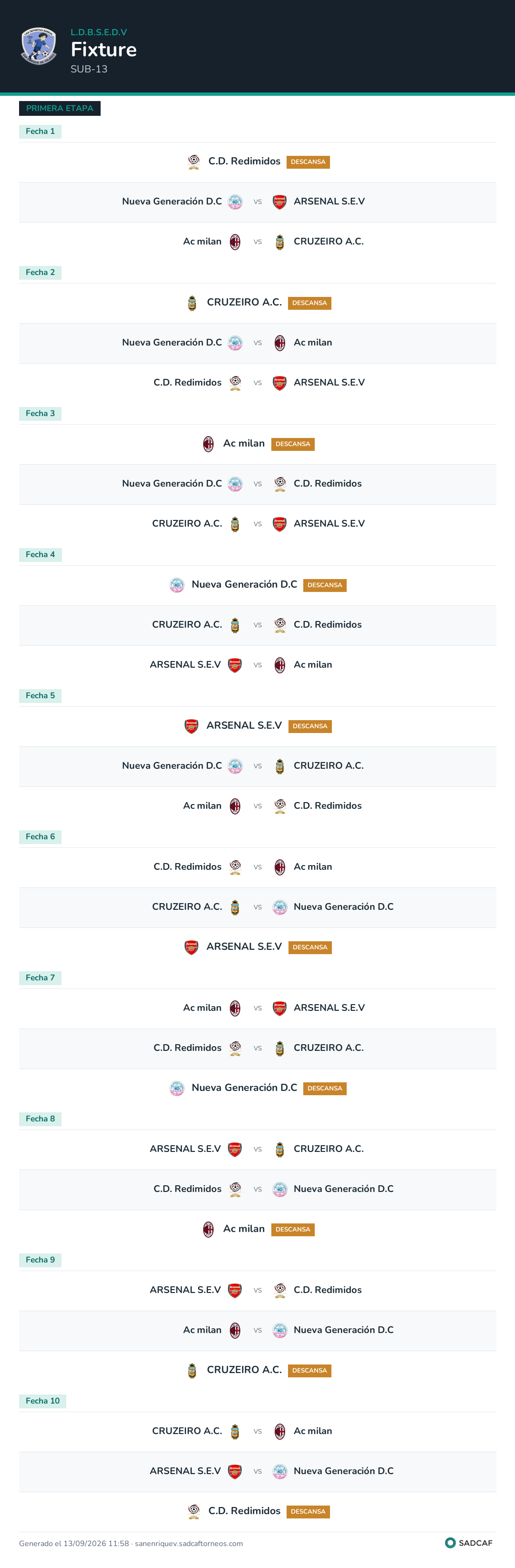Image resolution: width=515 pixels, height=1568 pixels.
Task: Click Nueva Generación crest in Fecha 4 rest row
Action: pos(176,585)
